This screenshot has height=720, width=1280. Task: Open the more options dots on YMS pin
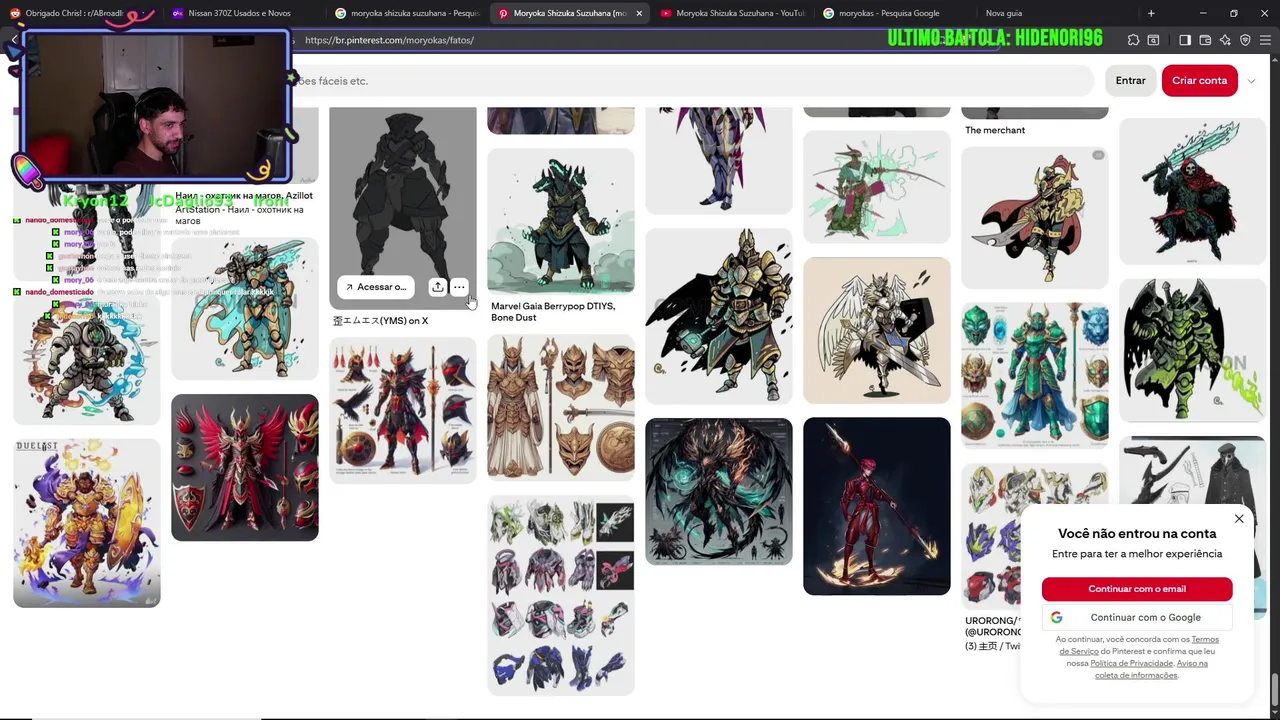point(459,287)
